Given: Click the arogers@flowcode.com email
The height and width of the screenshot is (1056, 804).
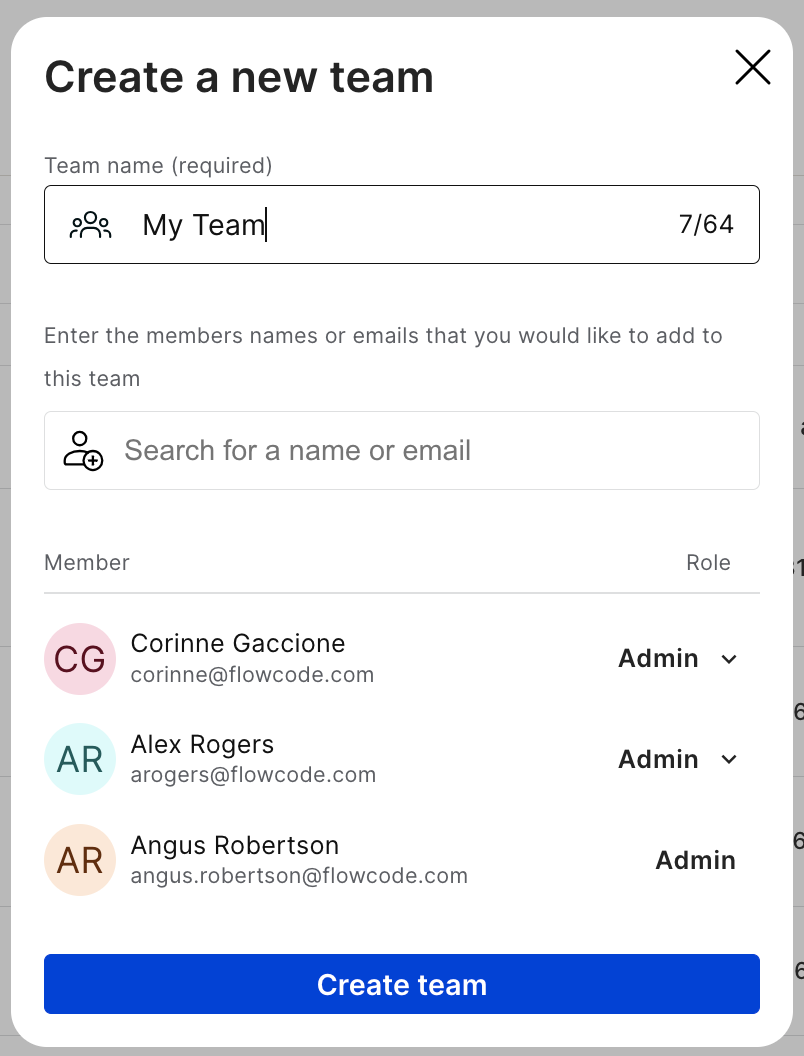Looking at the screenshot, I should click(x=253, y=775).
